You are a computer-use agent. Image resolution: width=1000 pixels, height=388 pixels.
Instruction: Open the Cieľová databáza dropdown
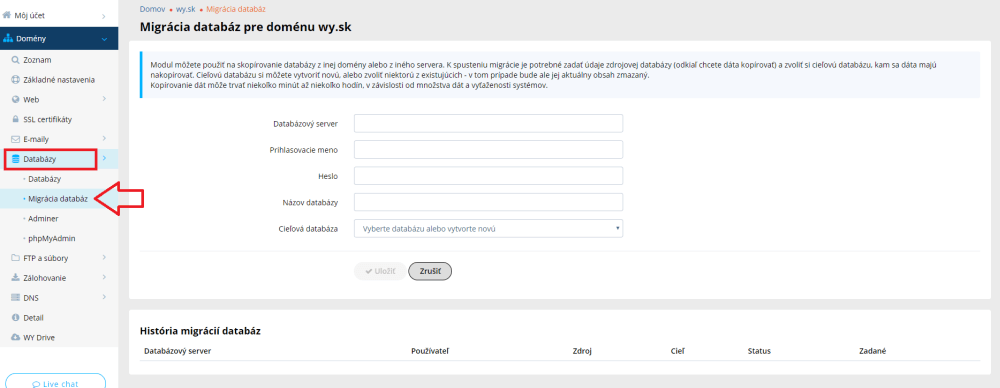tap(489, 228)
